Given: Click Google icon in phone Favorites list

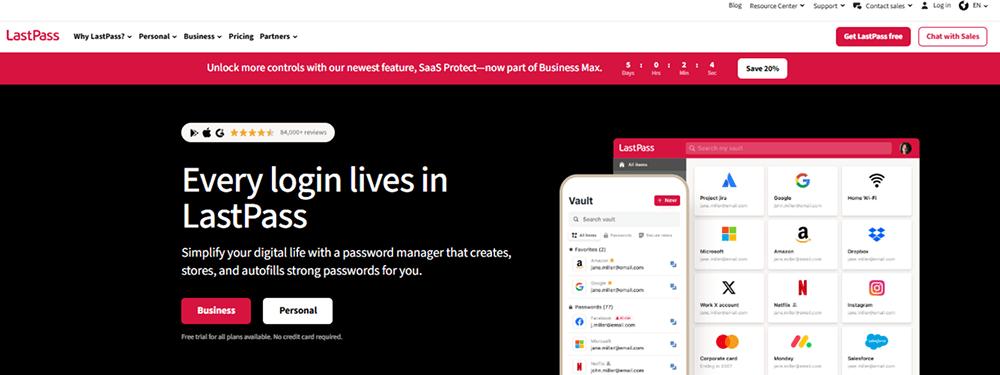Looking at the screenshot, I should [579, 286].
